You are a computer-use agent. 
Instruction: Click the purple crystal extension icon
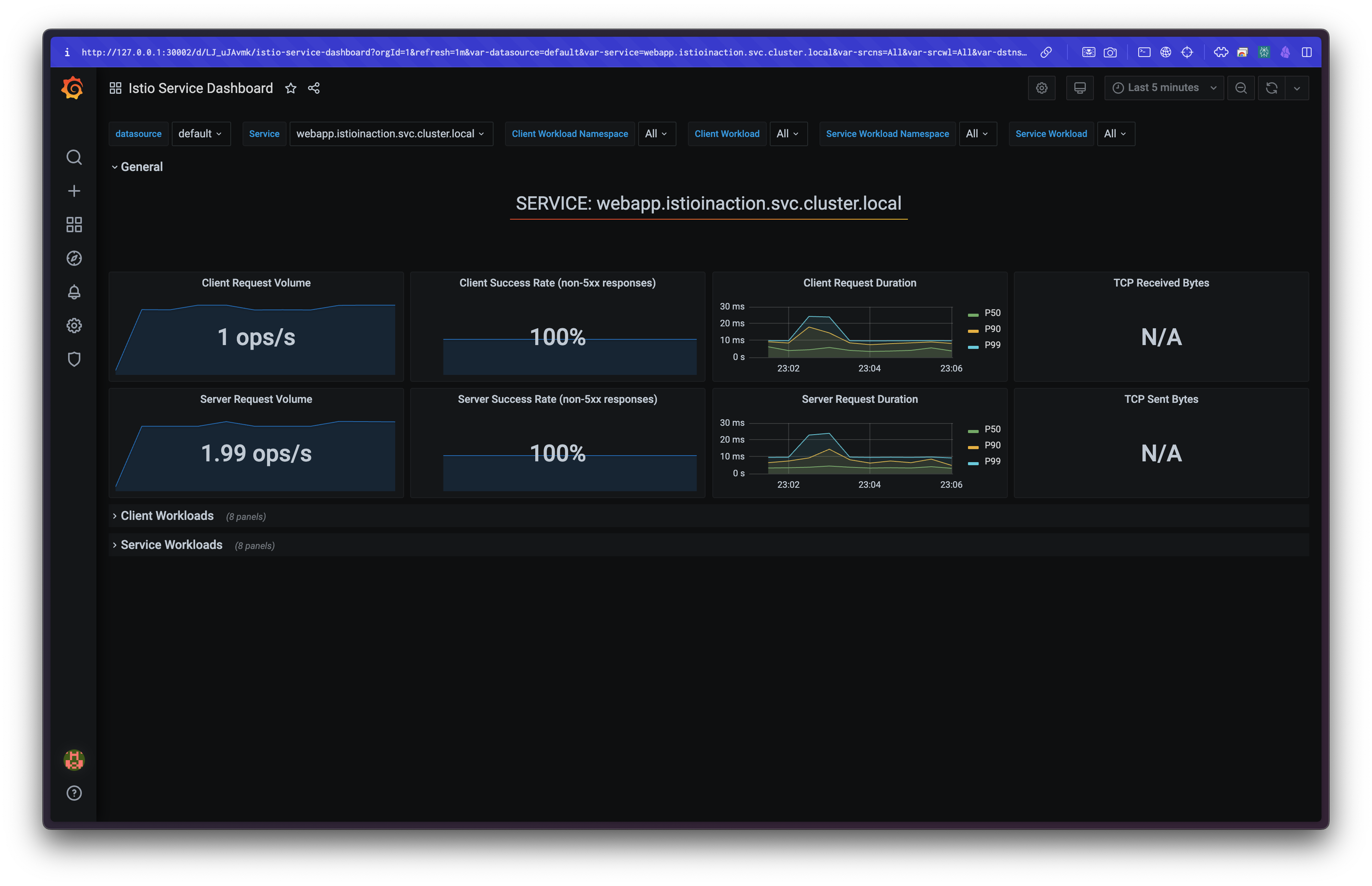click(1284, 52)
